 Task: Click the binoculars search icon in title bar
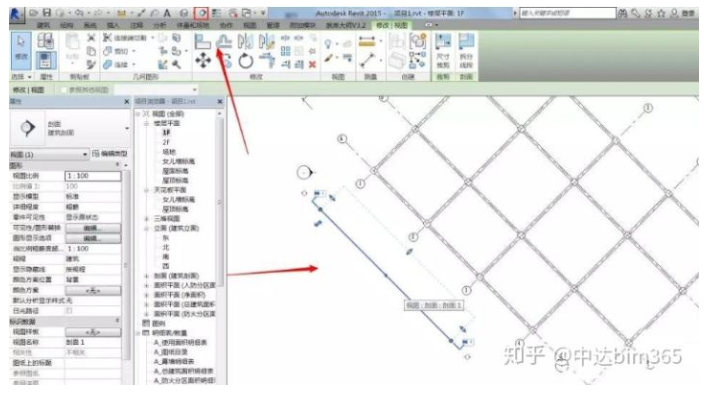click(623, 13)
